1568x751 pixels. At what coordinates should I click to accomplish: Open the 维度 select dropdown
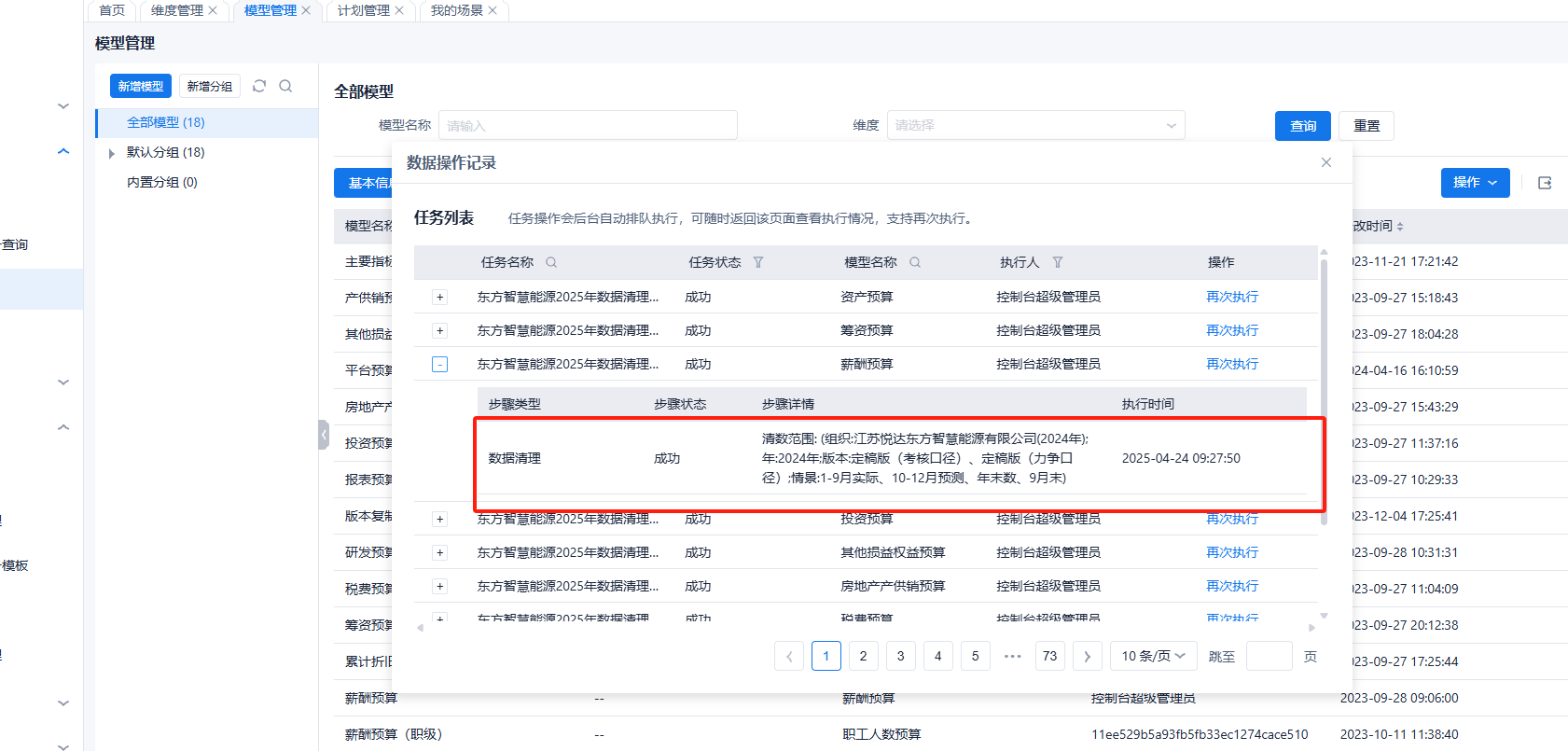click(x=1035, y=125)
